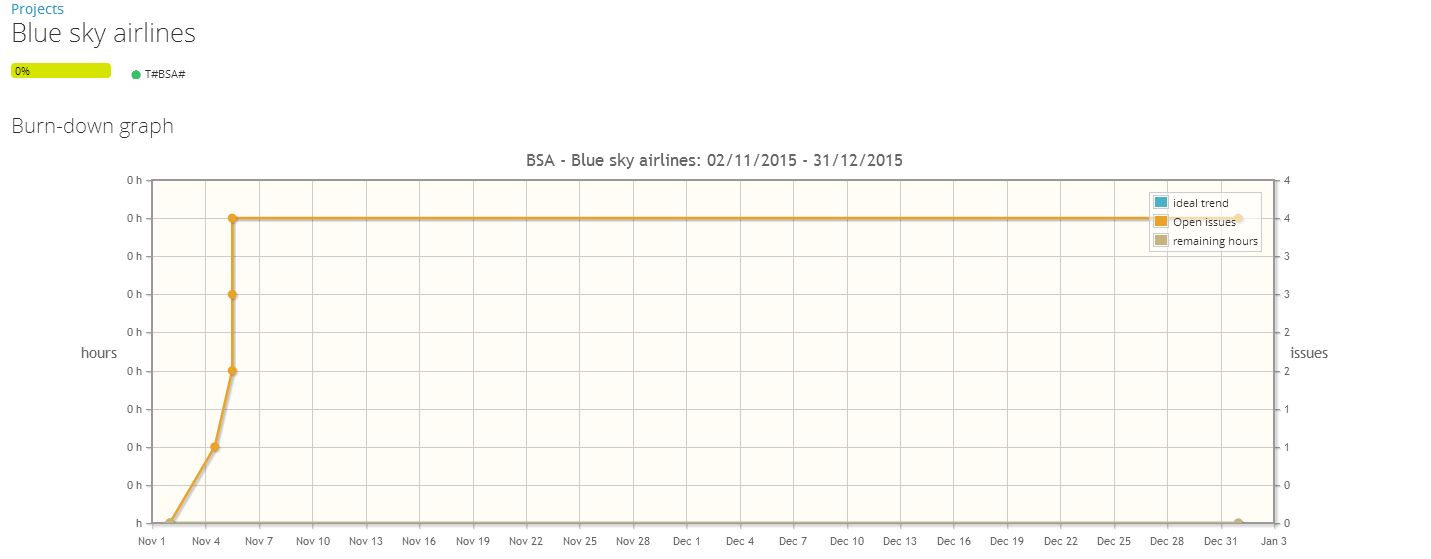The image size is (1431, 559).
Task: Select the Open issues point at 1 issue
Action: click(214, 447)
